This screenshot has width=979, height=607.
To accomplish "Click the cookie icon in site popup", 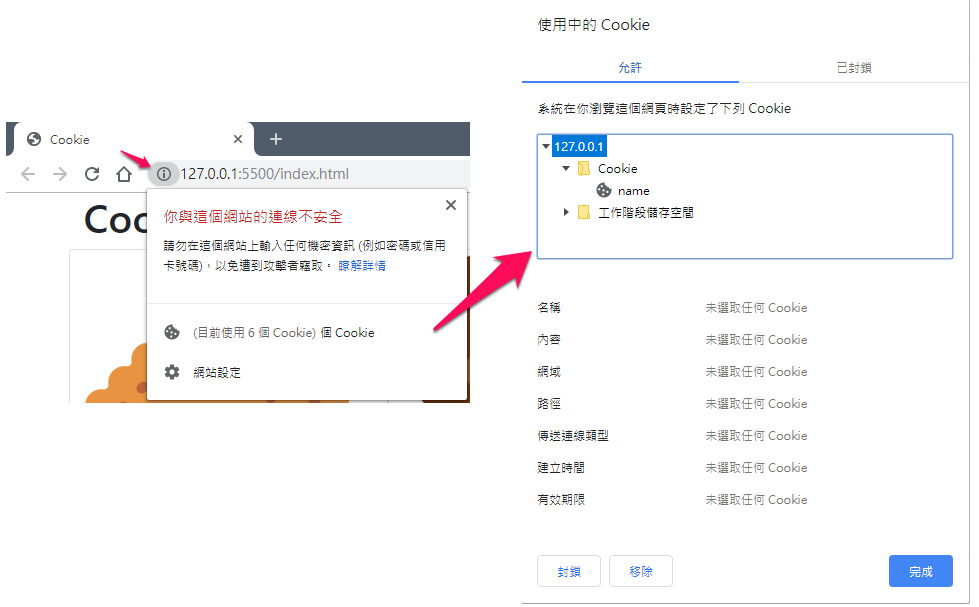I will click(172, 332).
